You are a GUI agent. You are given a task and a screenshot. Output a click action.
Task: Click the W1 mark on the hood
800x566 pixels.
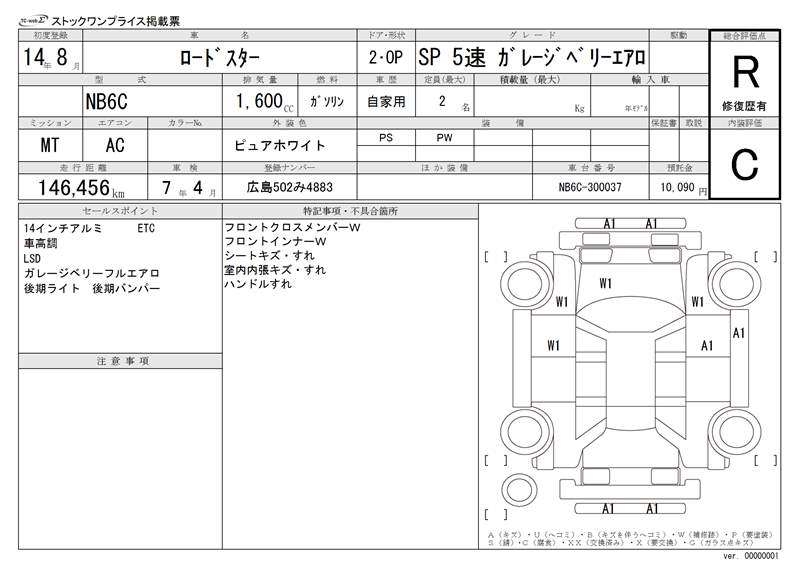[x=606, y=283]
